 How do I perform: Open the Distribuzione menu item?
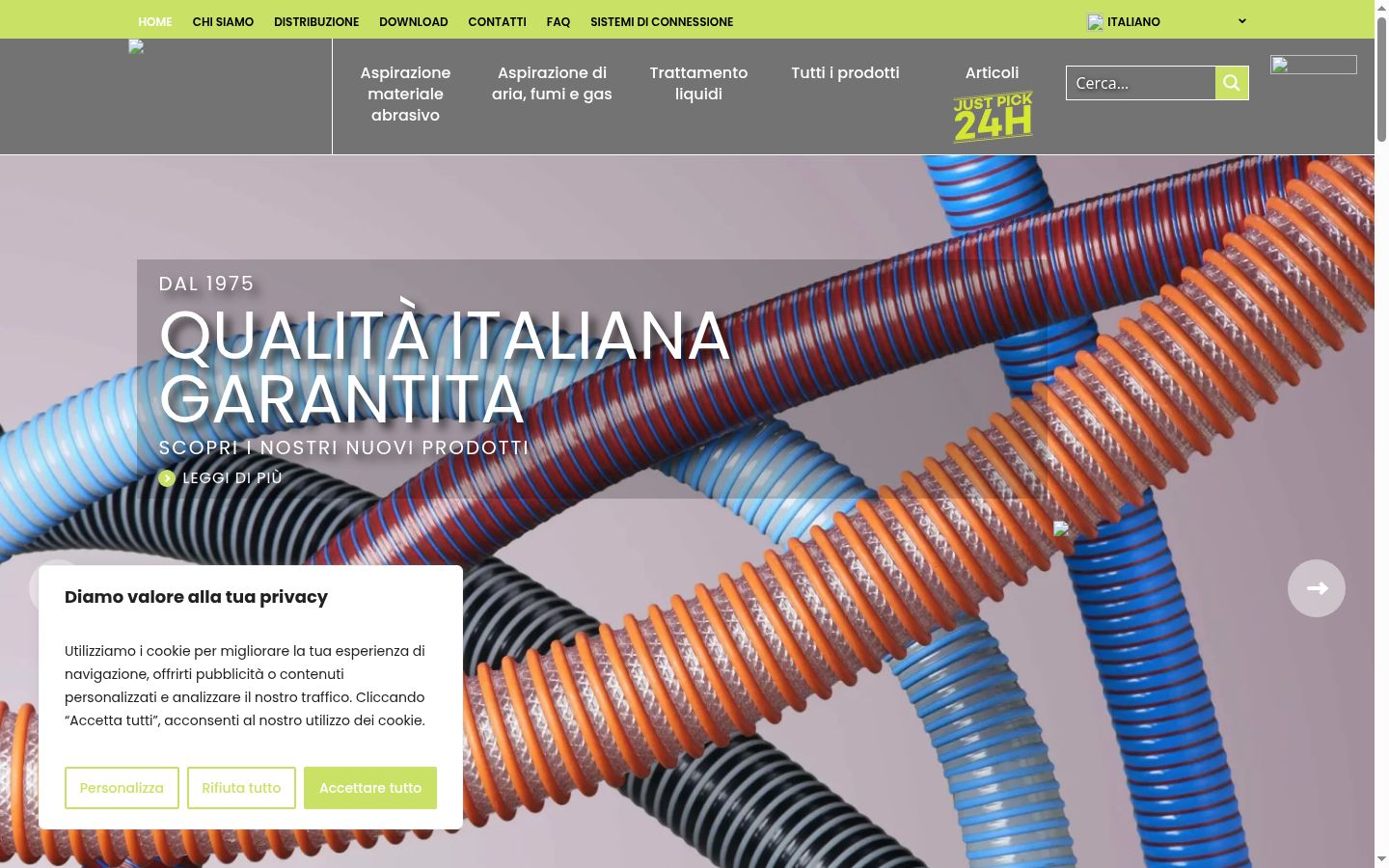pos(316,21)
